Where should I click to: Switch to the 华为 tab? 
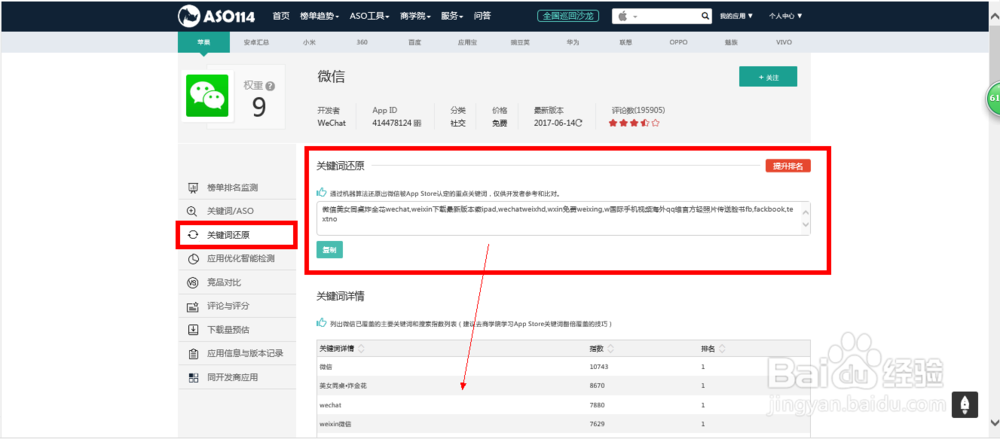(x=573, y=42)
